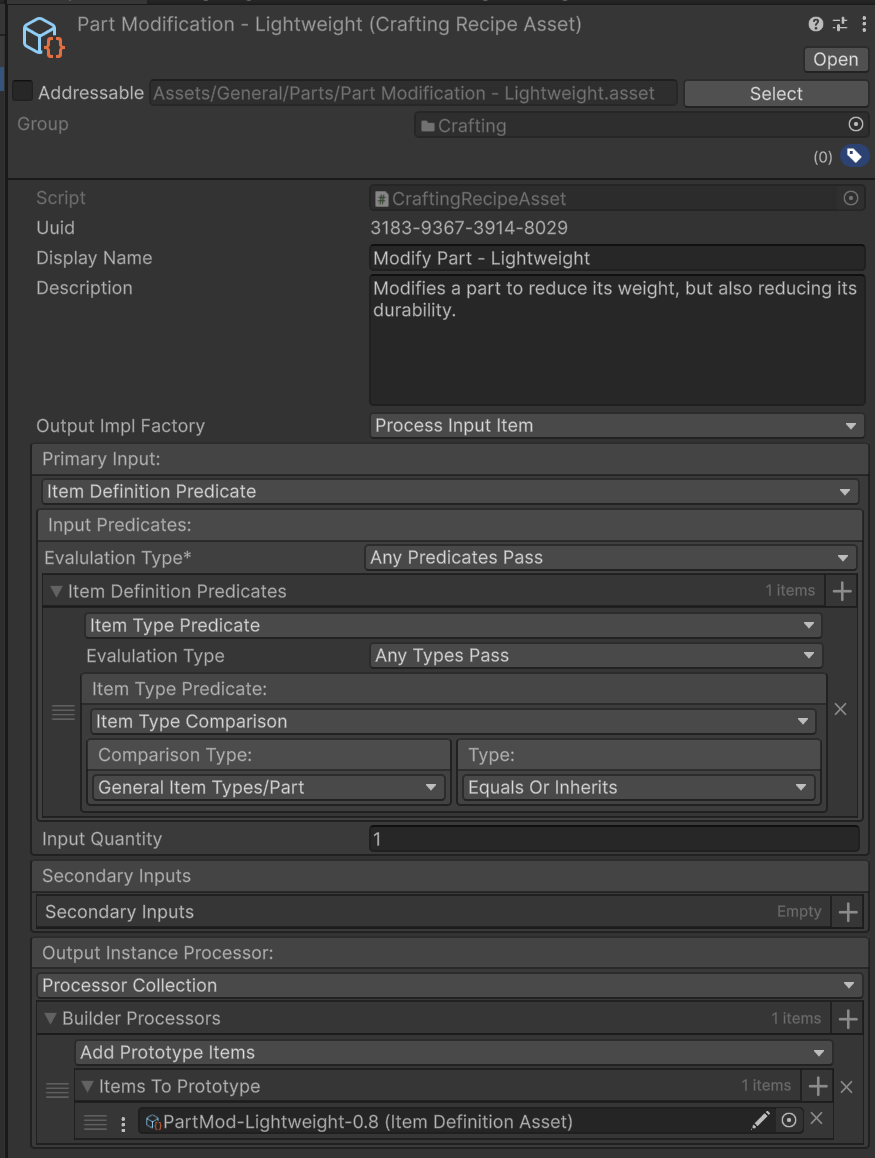This screenshot has height=1158, width=875.
Task: Click inside the Input Quantity field
Action: coord(614,838)
